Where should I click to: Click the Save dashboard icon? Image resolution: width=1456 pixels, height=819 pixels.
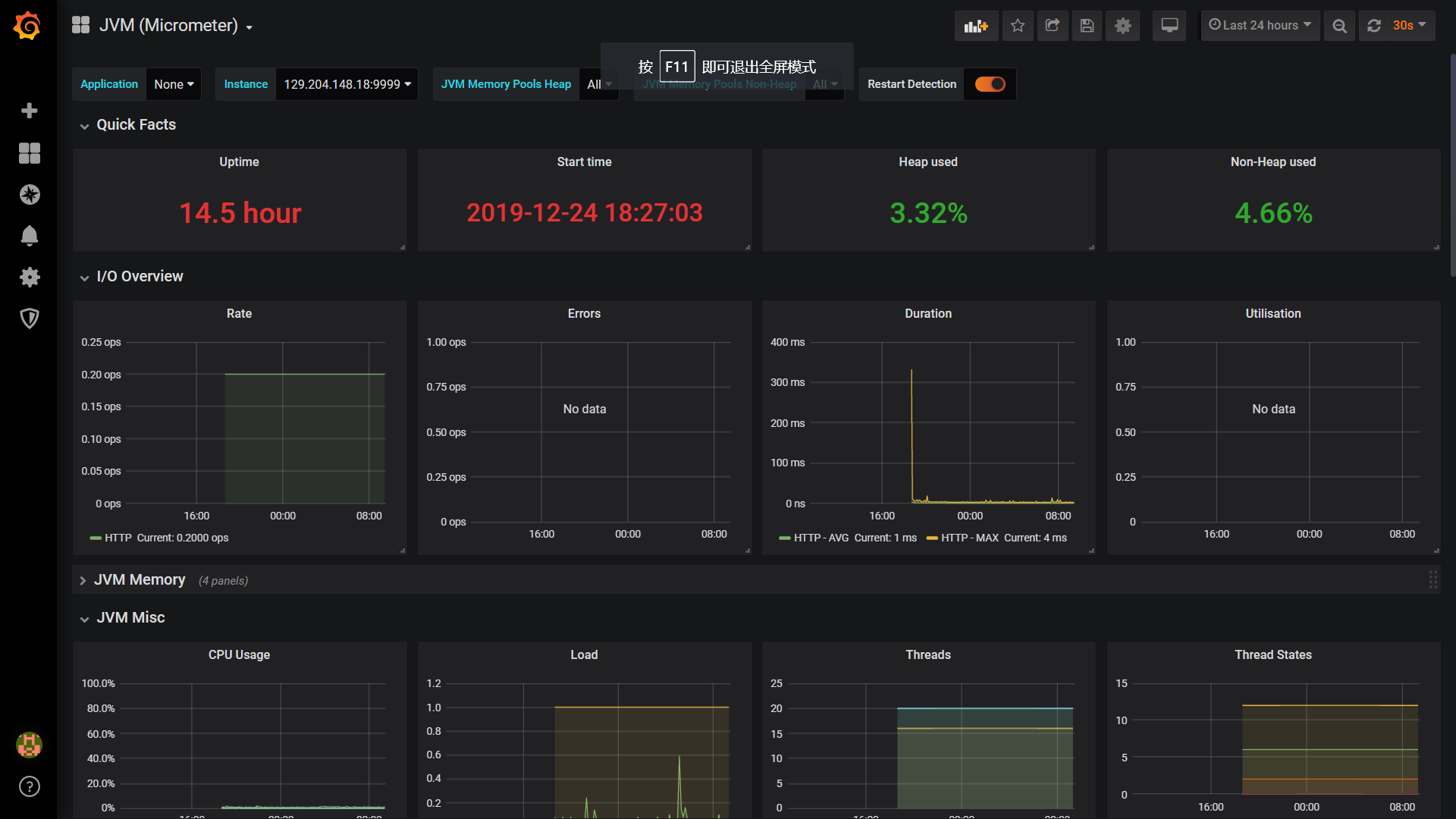point(1087,26)
